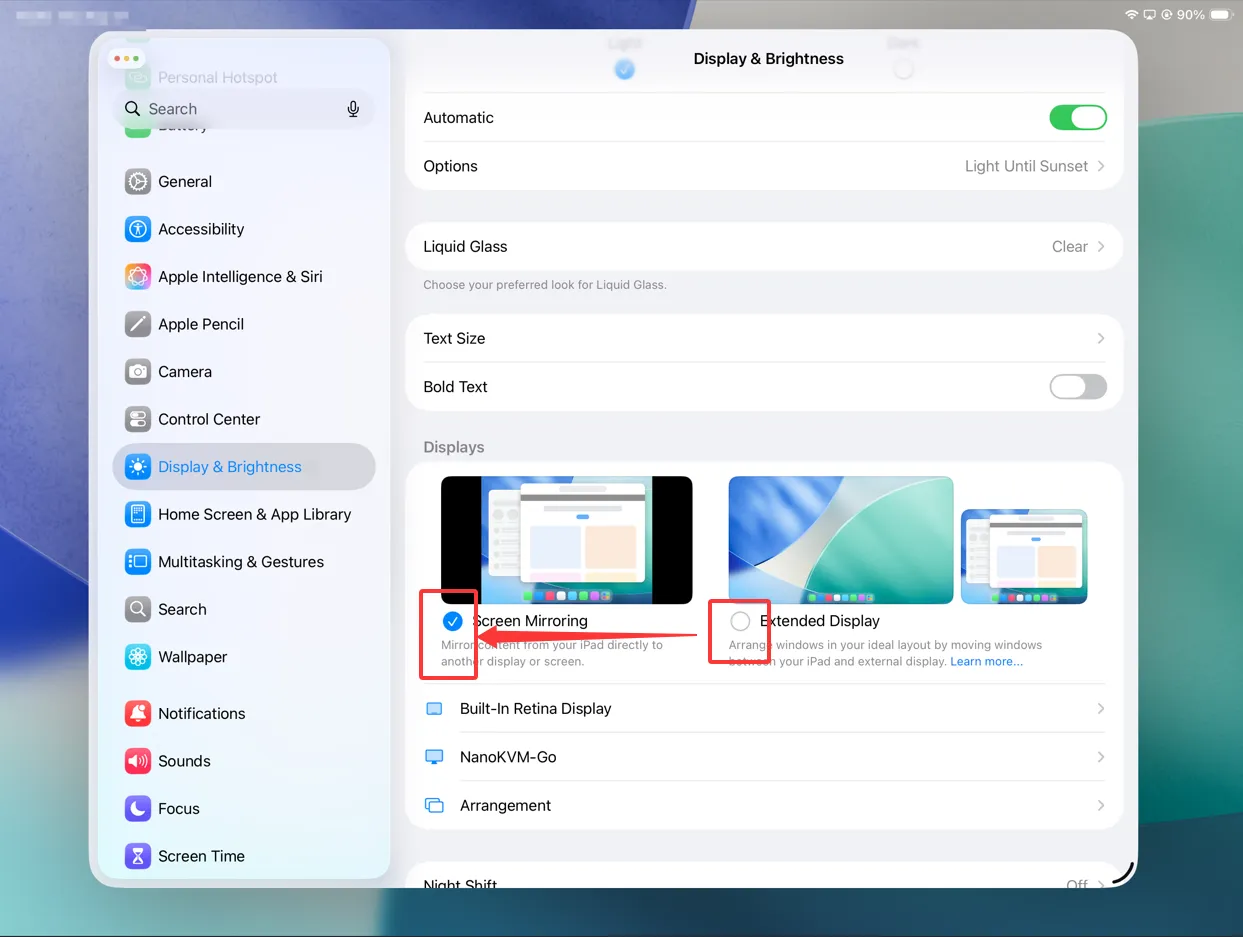Viewport: 1243px width, 937px height.
Task: Open the Focus moon icon
Action: [x=138, y=808]
